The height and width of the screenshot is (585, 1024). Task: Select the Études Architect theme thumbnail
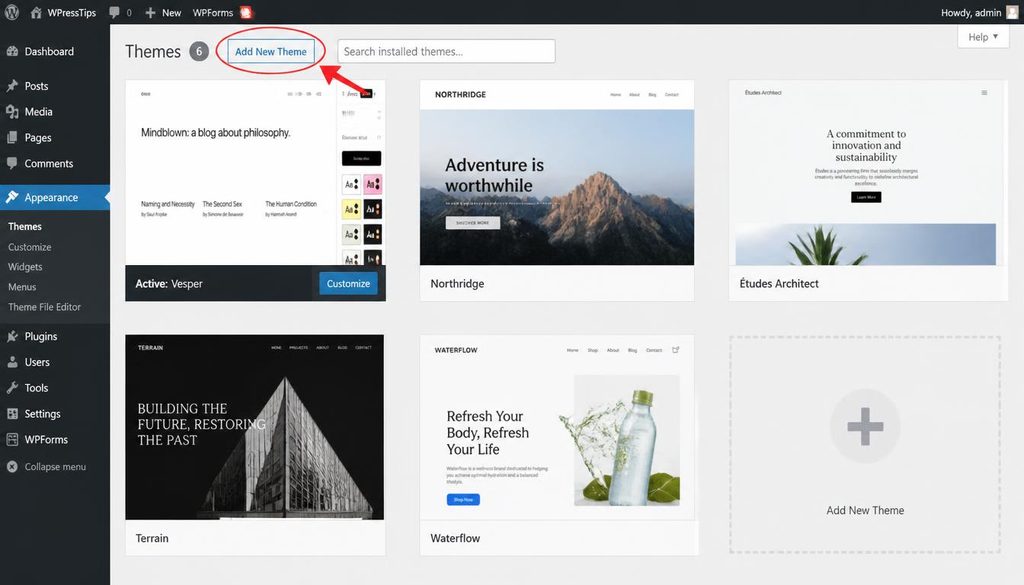(x=868, y=172)
